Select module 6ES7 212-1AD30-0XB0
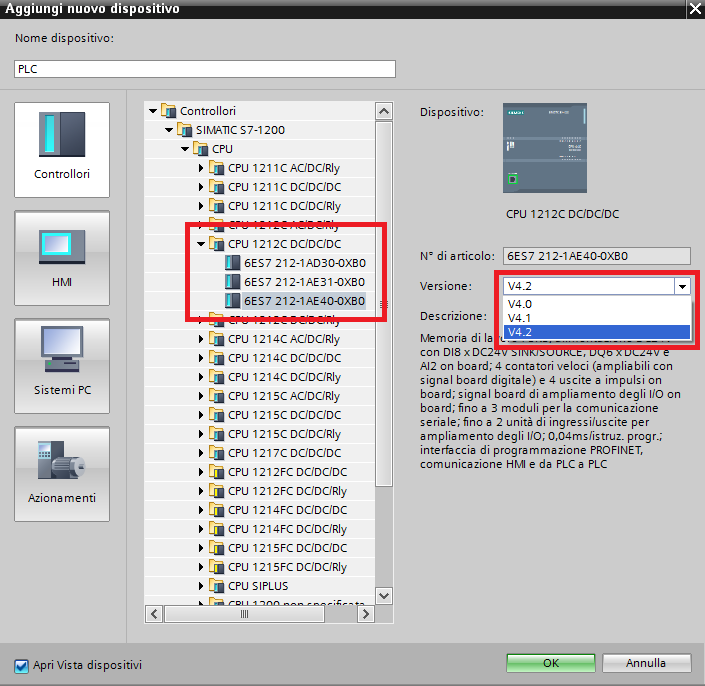This screenshot has height=686, width=705. click(x=304, y=263)
